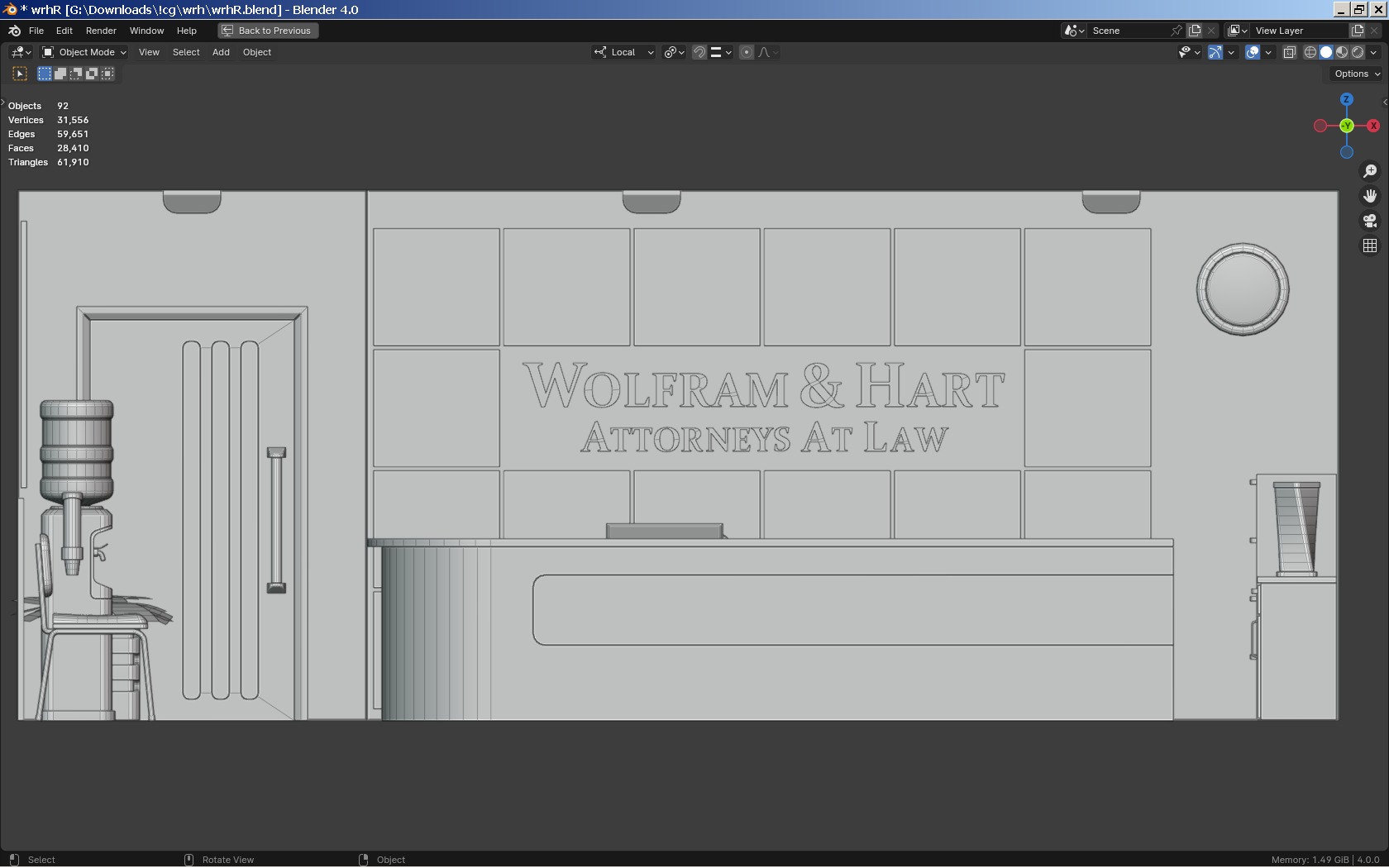This screenshot has height=868, width=1389.
Task: Delete the Scene with its X icon
Action: tap(1211, 31)
